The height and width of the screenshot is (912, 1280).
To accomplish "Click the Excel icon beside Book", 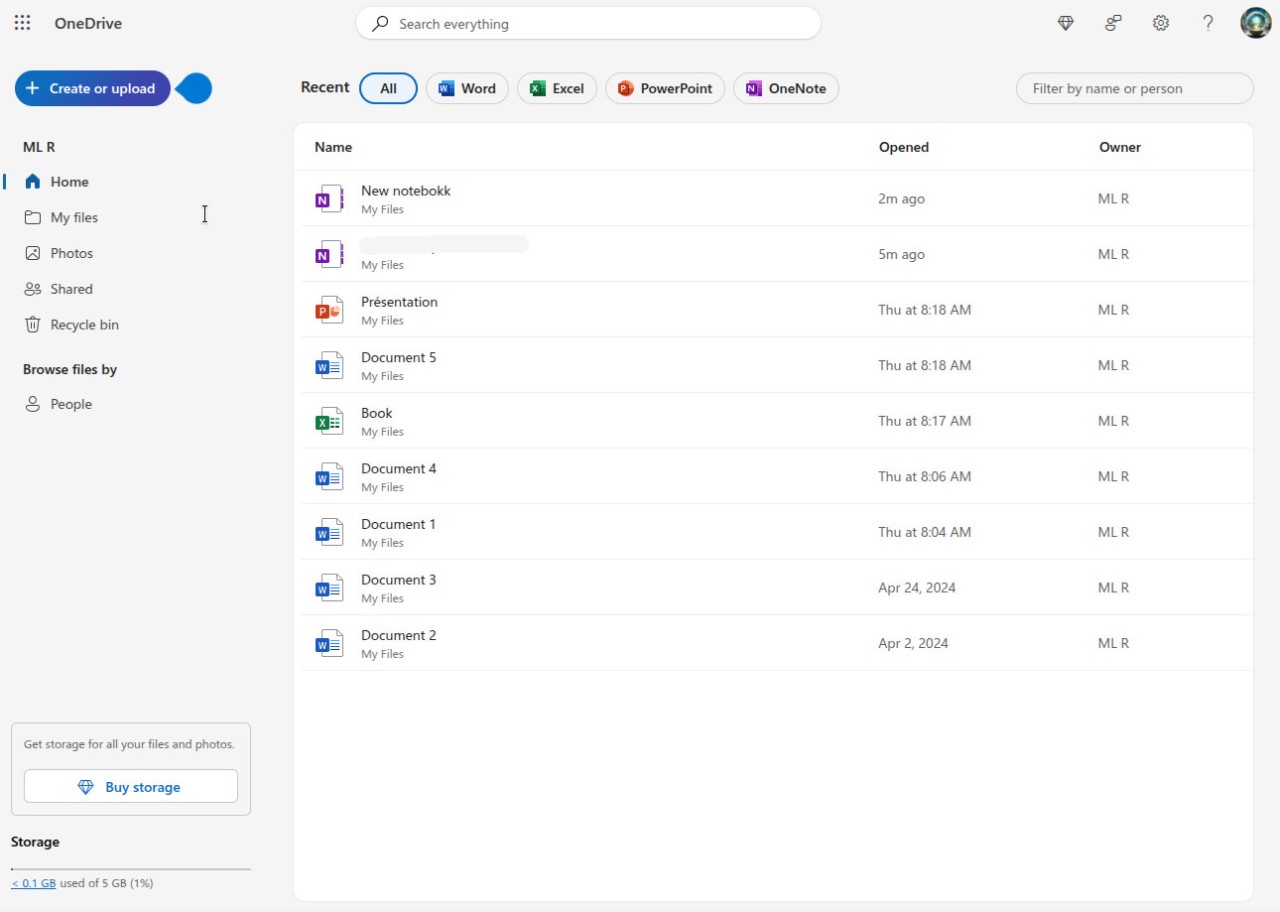I will pyautogui.click(x=328, y=420).
